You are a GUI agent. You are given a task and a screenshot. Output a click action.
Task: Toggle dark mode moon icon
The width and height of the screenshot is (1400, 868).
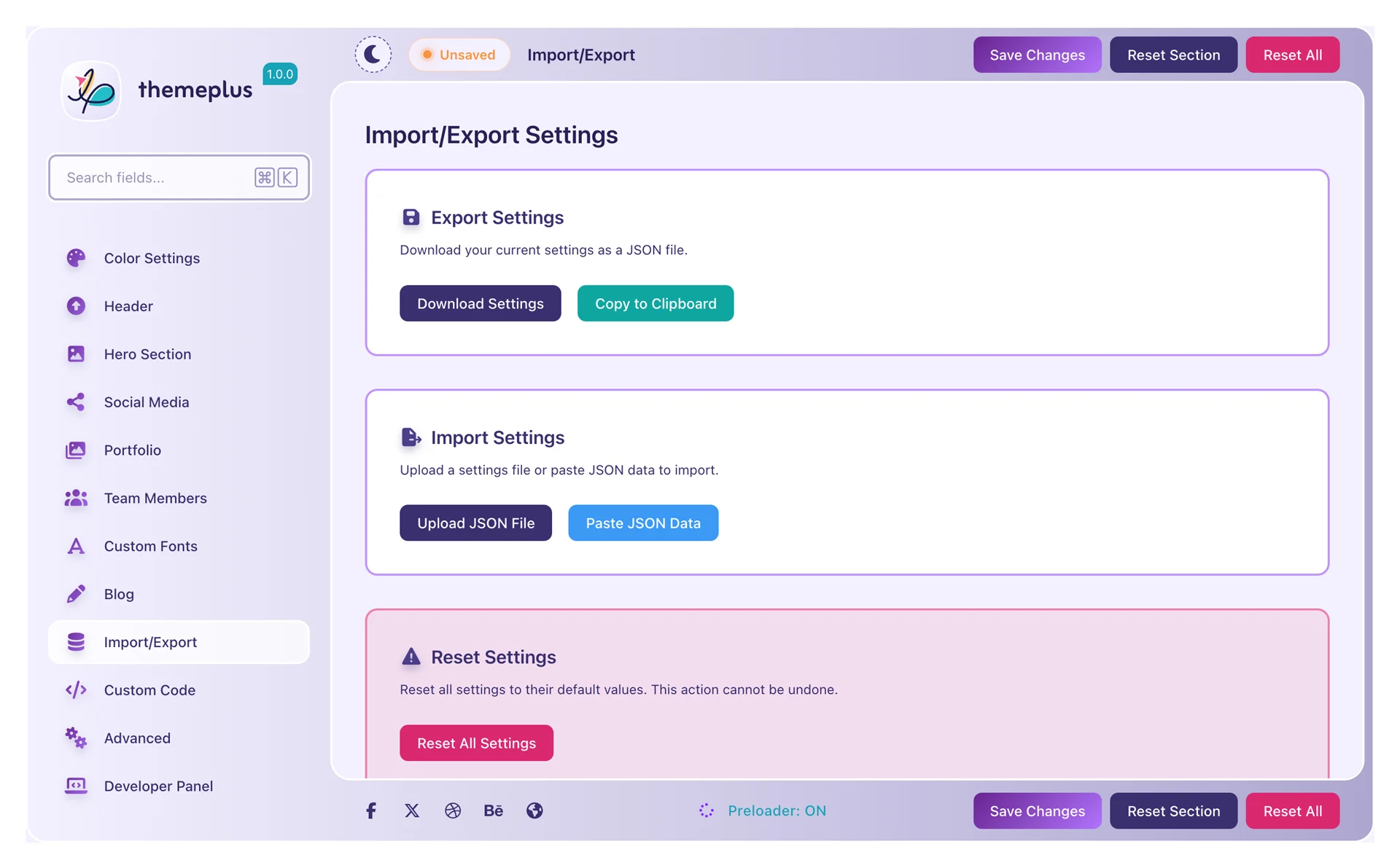(x=373, y=55)
